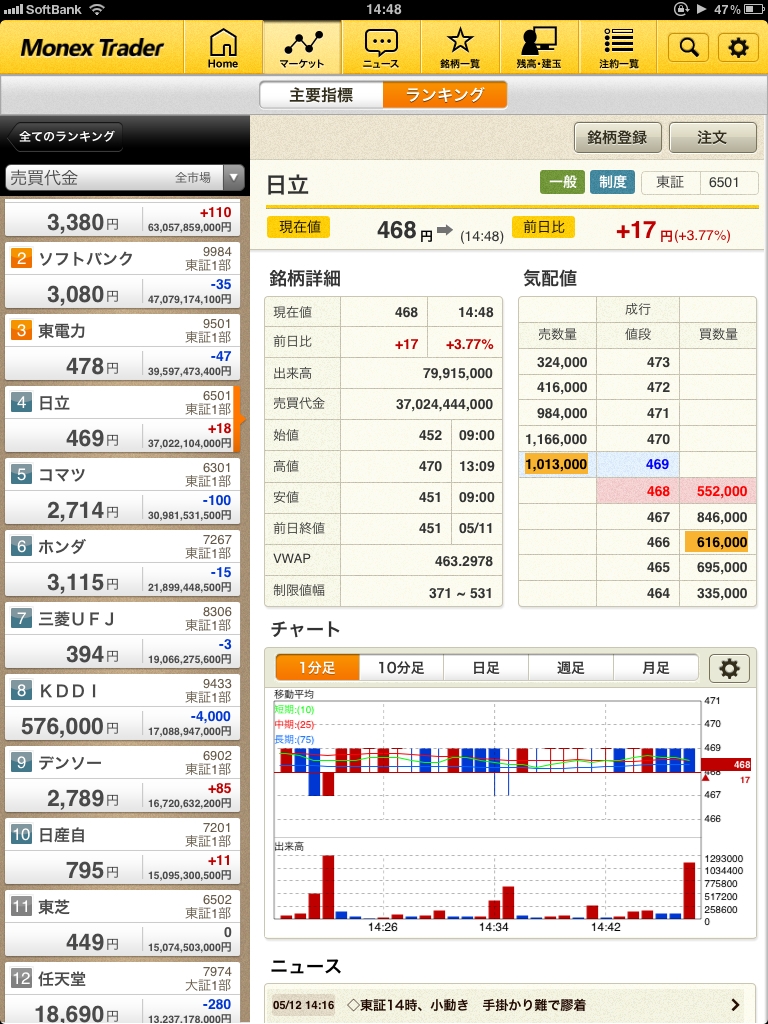Tap the 468 bid price cell
Screen dimensions: 768x1024
(x=638, y=490)
